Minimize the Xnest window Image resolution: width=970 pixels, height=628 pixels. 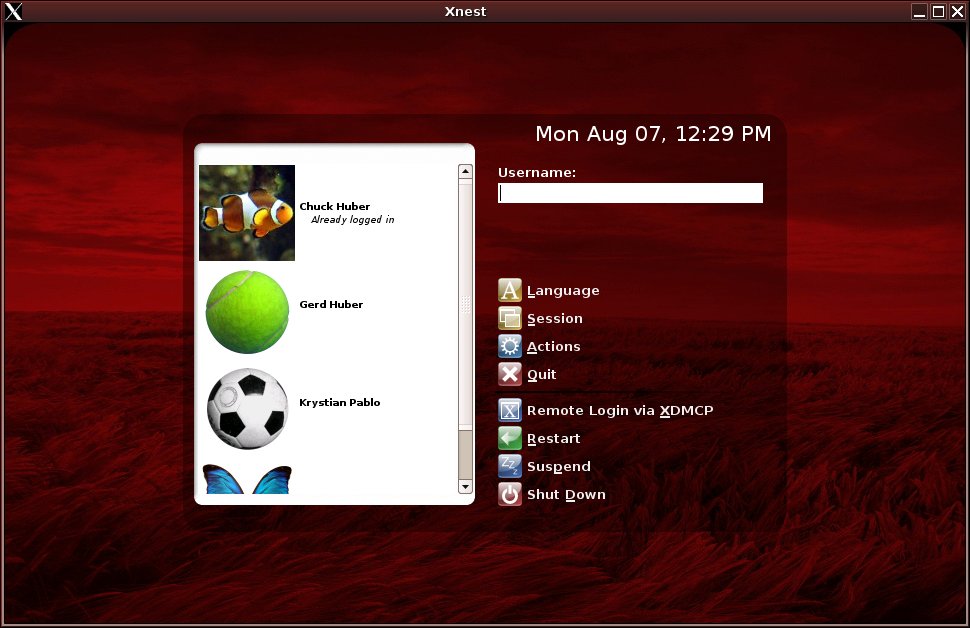coord(919,11)
